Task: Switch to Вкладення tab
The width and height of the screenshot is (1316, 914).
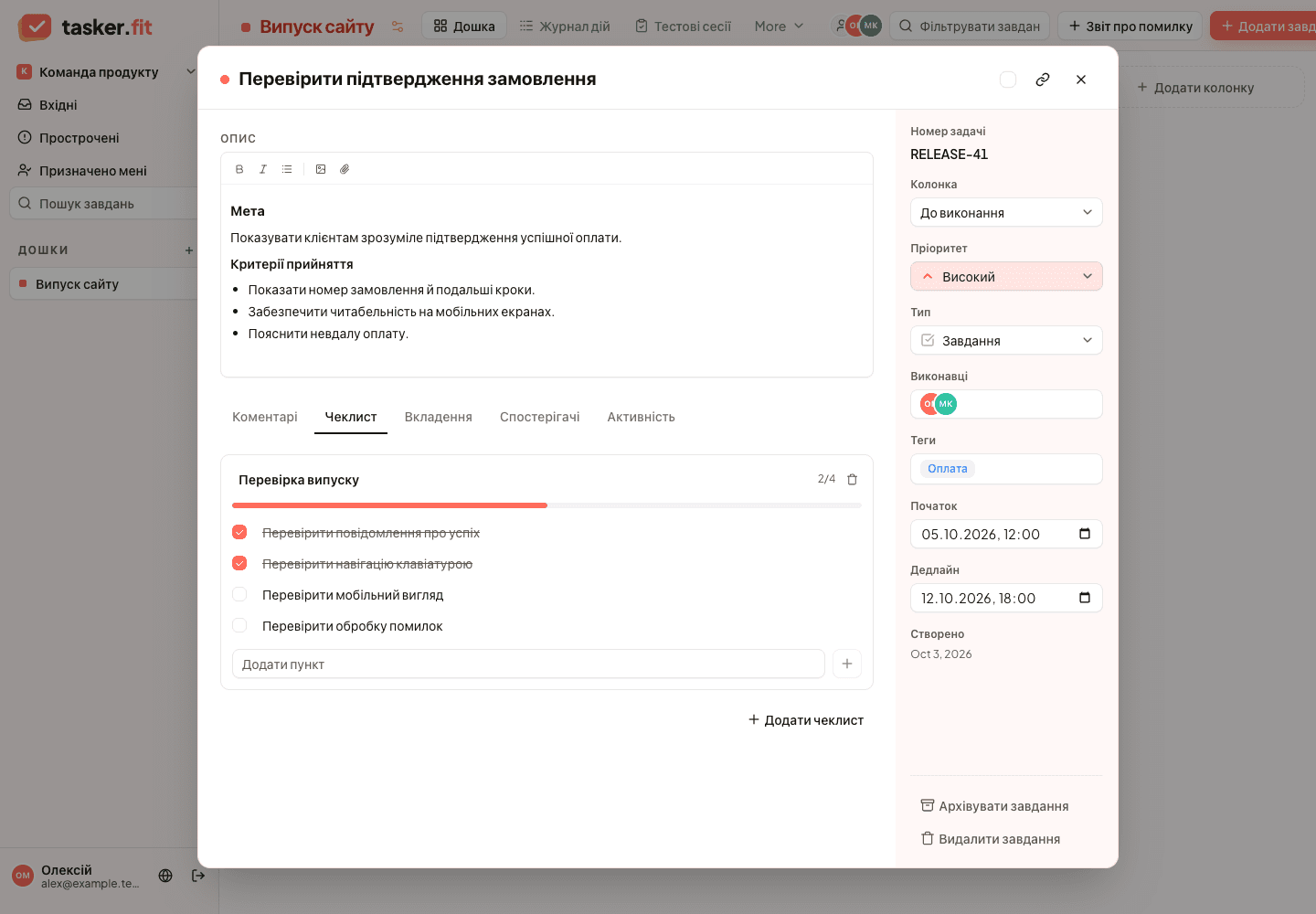Action: click(439, 417)
